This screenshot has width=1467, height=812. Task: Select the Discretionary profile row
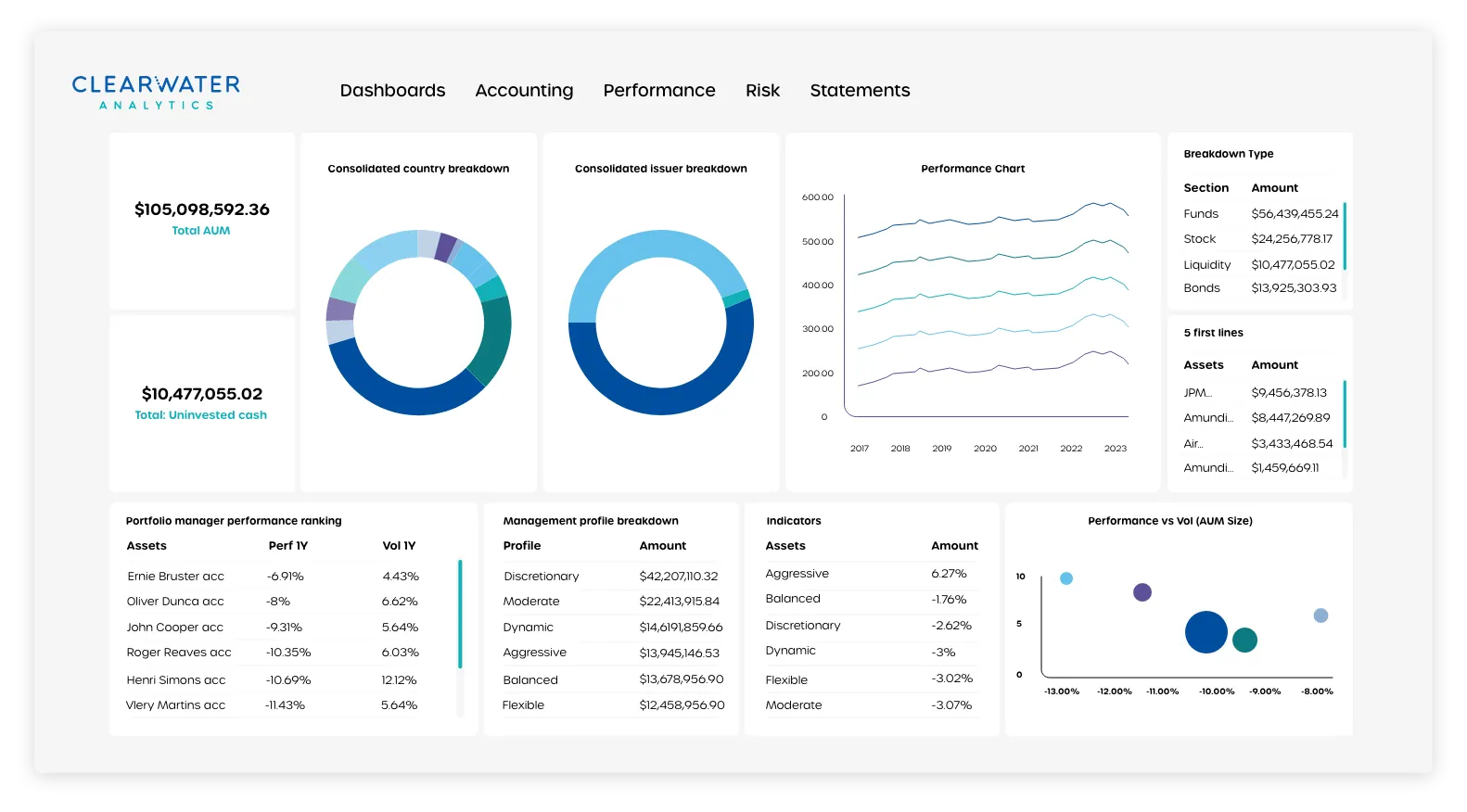pyautogui.click(x=541, y=577)
